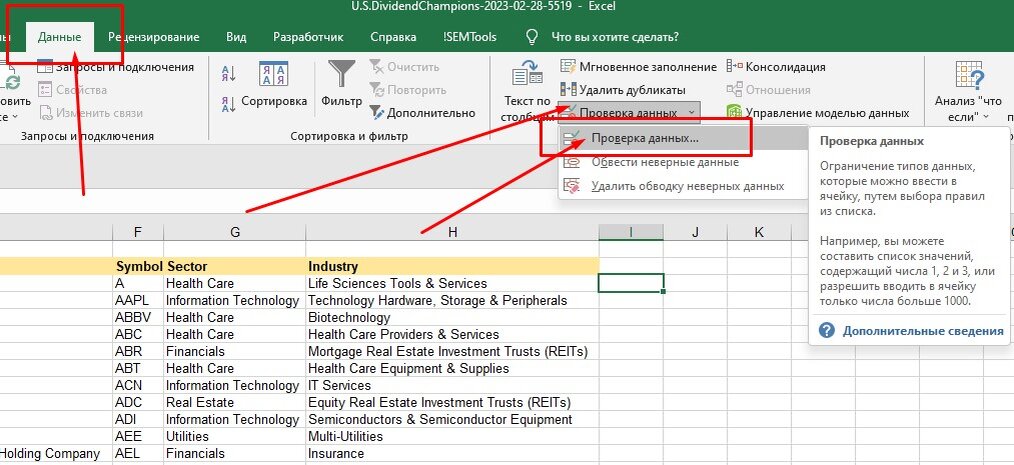
Task: Click the Symbol header cell
Action: point(138,266)
